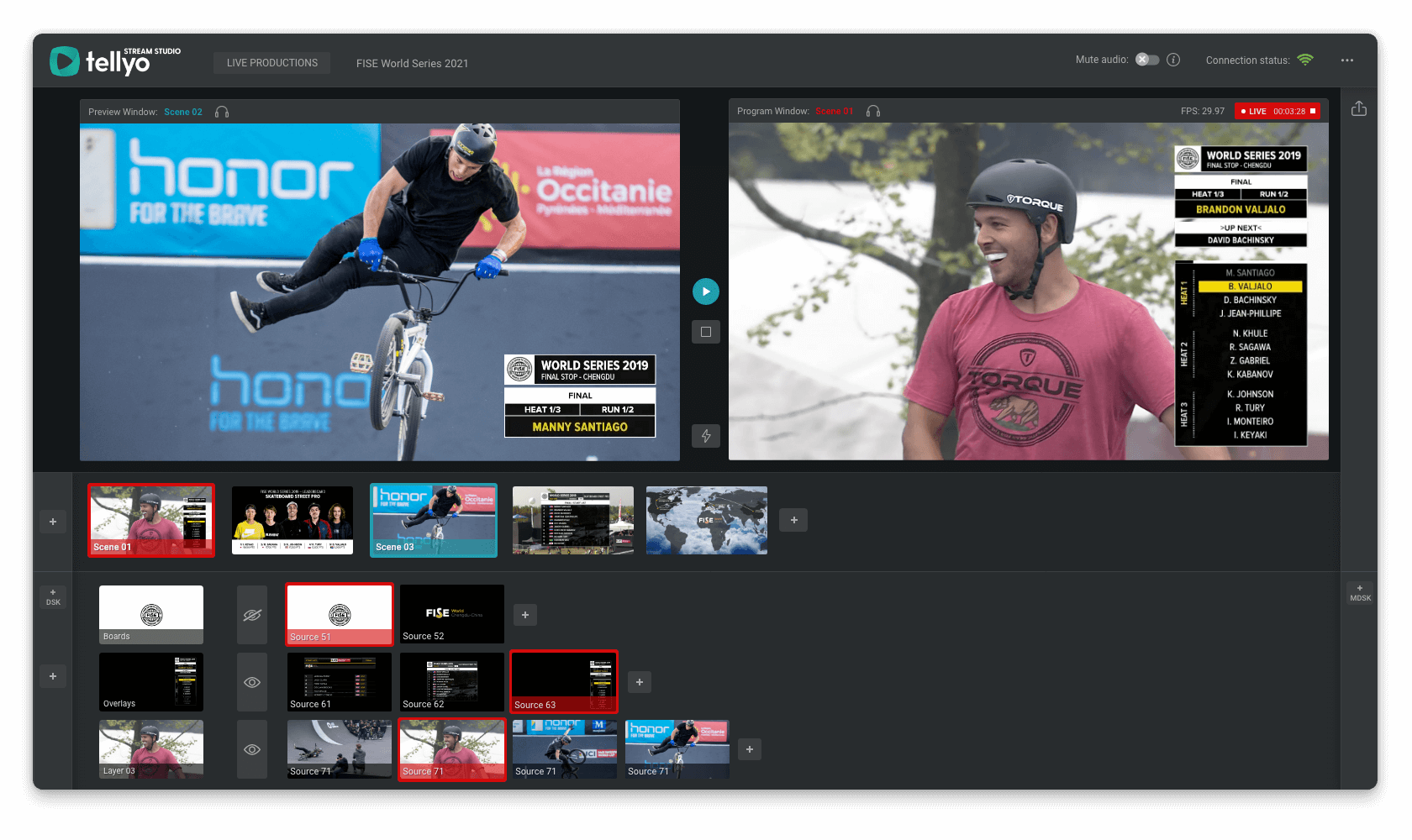Click the Program Window Scene 01 label
The image size is (1412, 840).
tap(834, 111)
